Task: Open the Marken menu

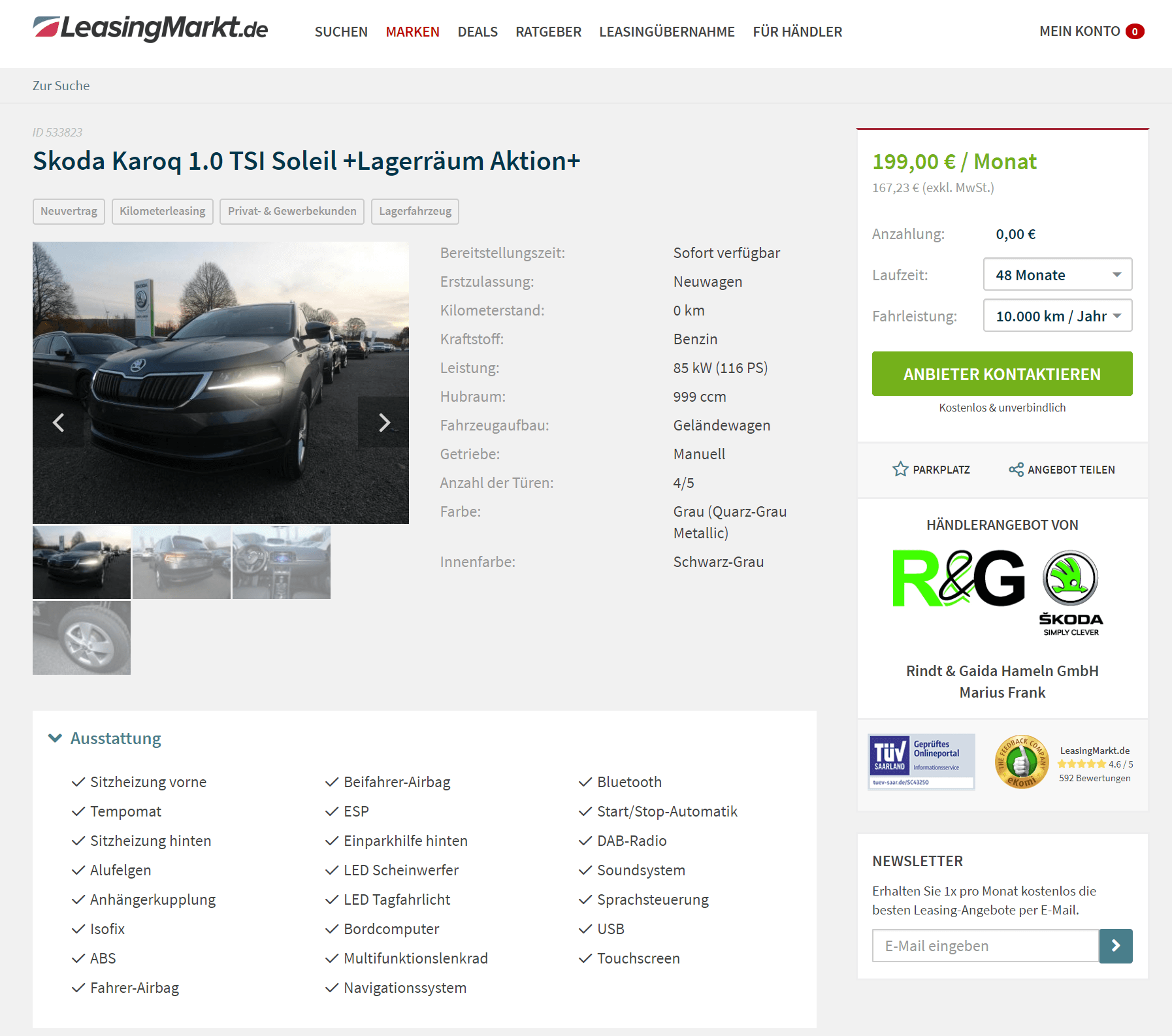Action: (x=412, y=31)
